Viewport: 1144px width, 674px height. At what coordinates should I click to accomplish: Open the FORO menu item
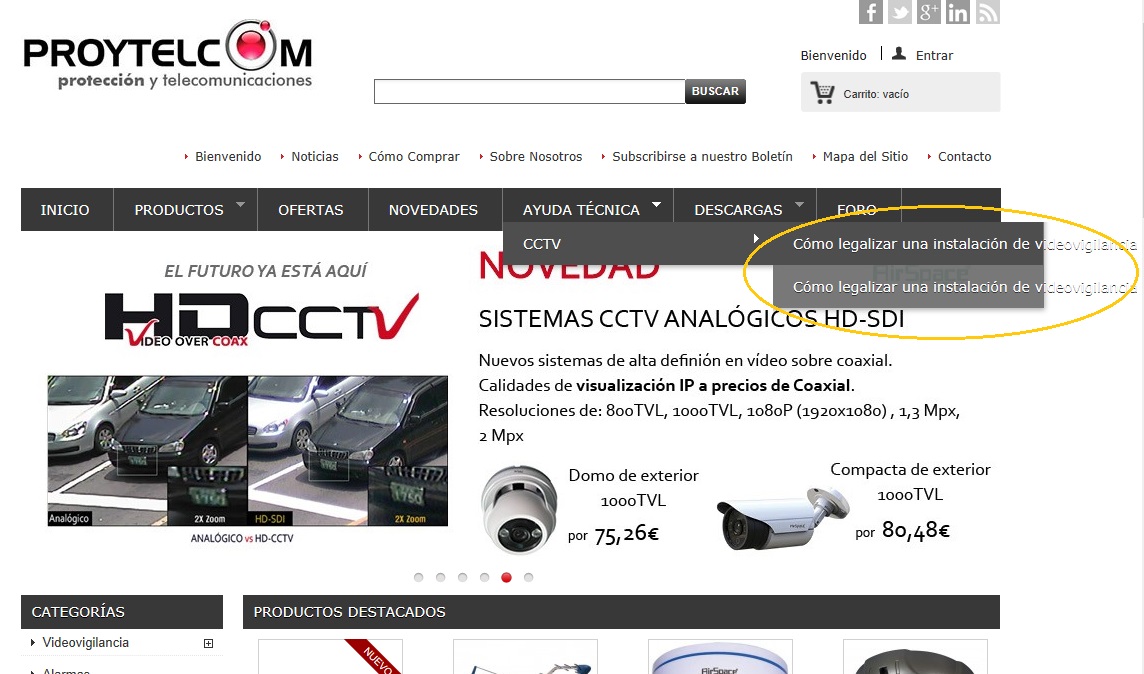coord(857,210)
